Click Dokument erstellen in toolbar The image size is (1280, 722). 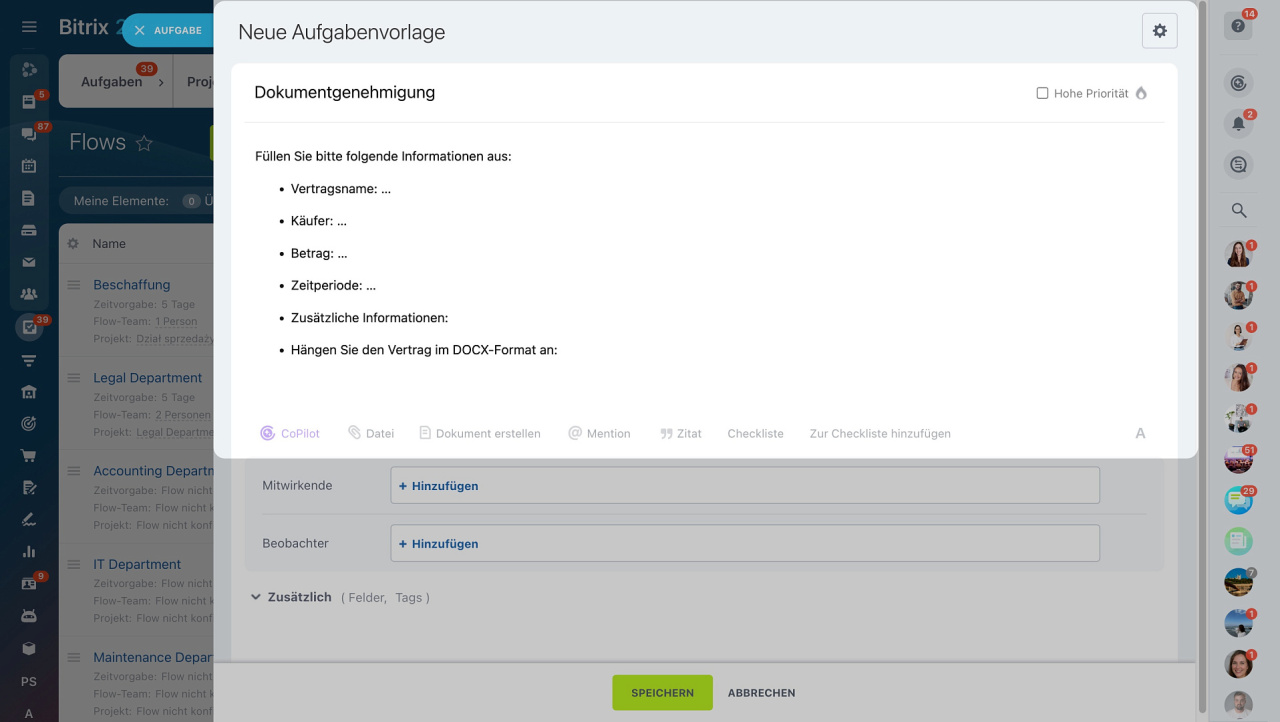480,433
